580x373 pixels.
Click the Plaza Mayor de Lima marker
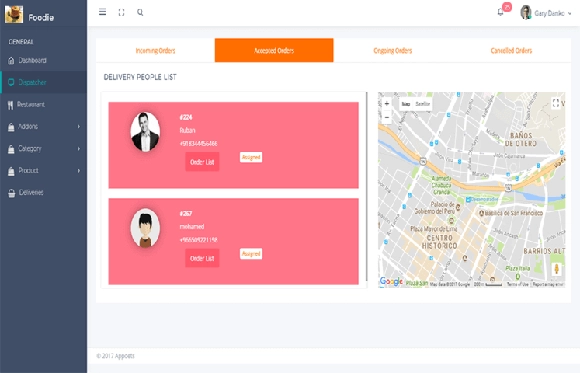click(451, 221)
